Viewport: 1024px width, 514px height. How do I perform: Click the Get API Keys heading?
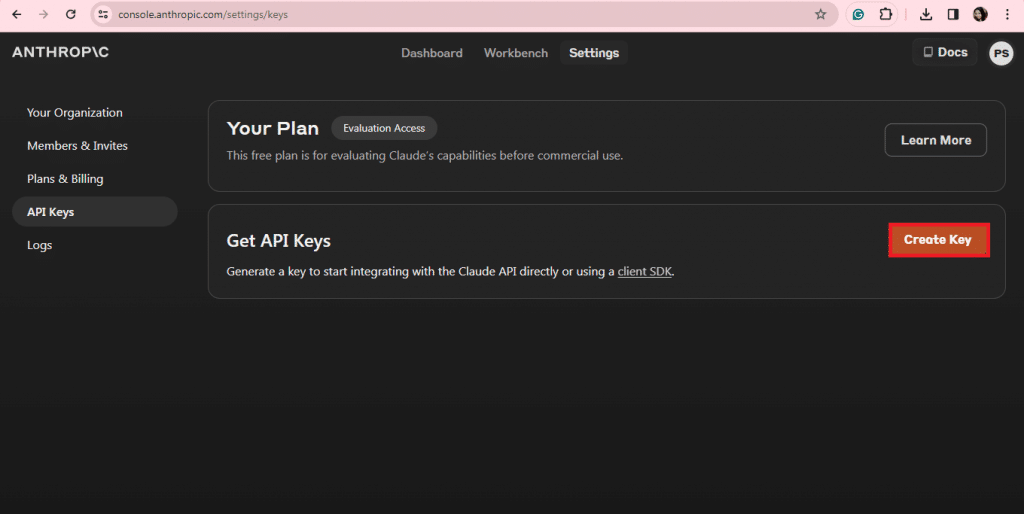click(x=278, y=241)
